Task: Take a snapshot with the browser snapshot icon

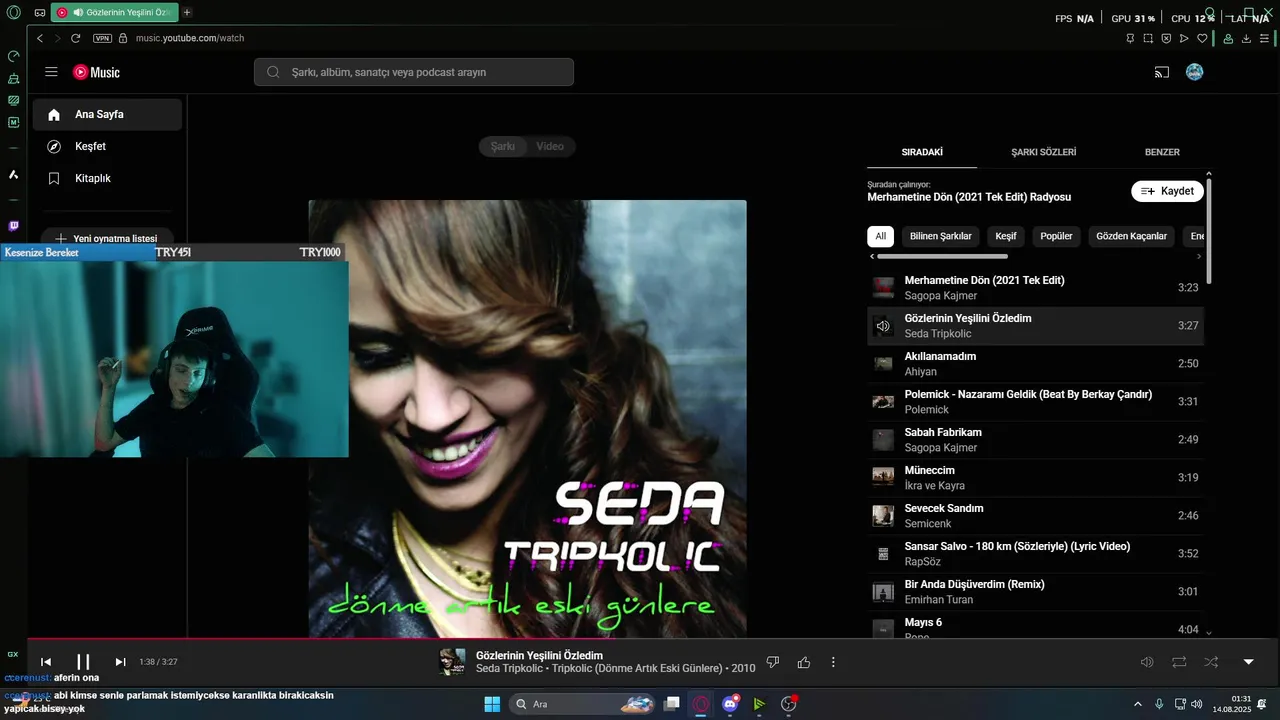Action: coord(1148,38)
